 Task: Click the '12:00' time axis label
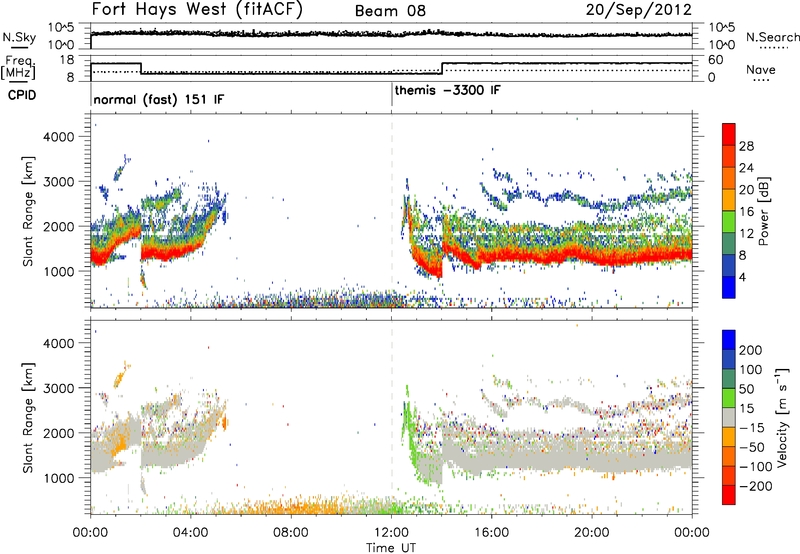[x=391, y=533]
